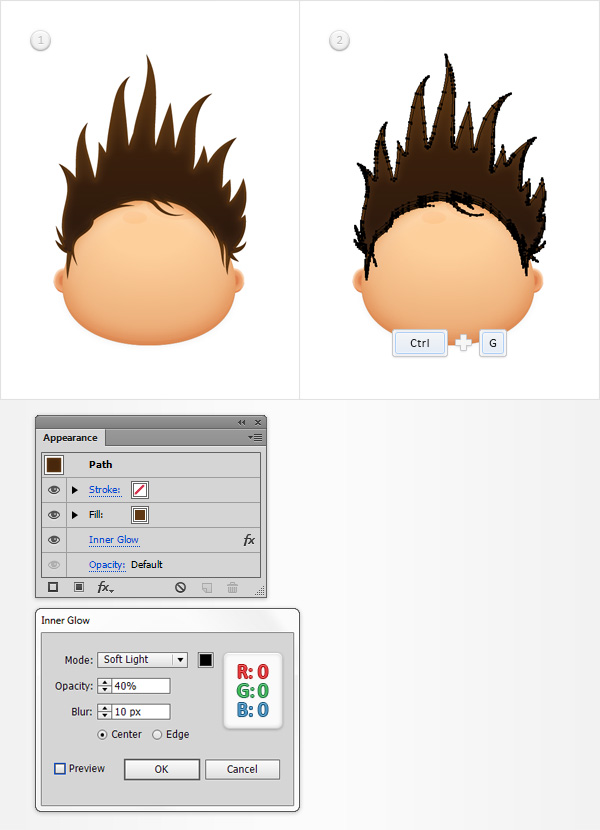Click OK in Inner Glow dialog
Viewport: 600px width, 830px height.
[x=161, y=769]
